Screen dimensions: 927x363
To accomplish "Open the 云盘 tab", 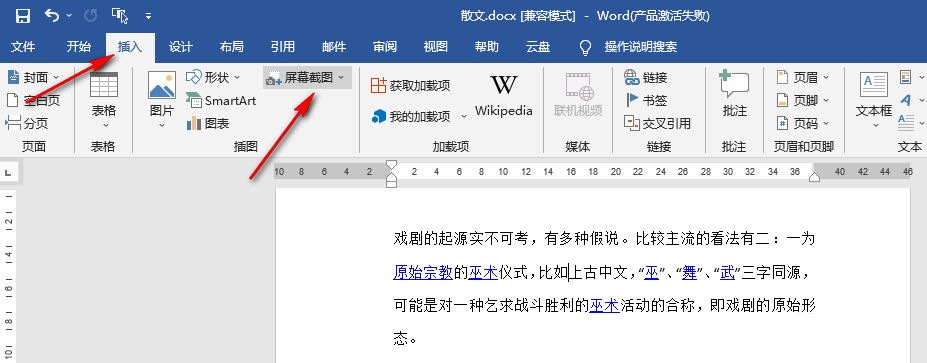I will 538,47.
